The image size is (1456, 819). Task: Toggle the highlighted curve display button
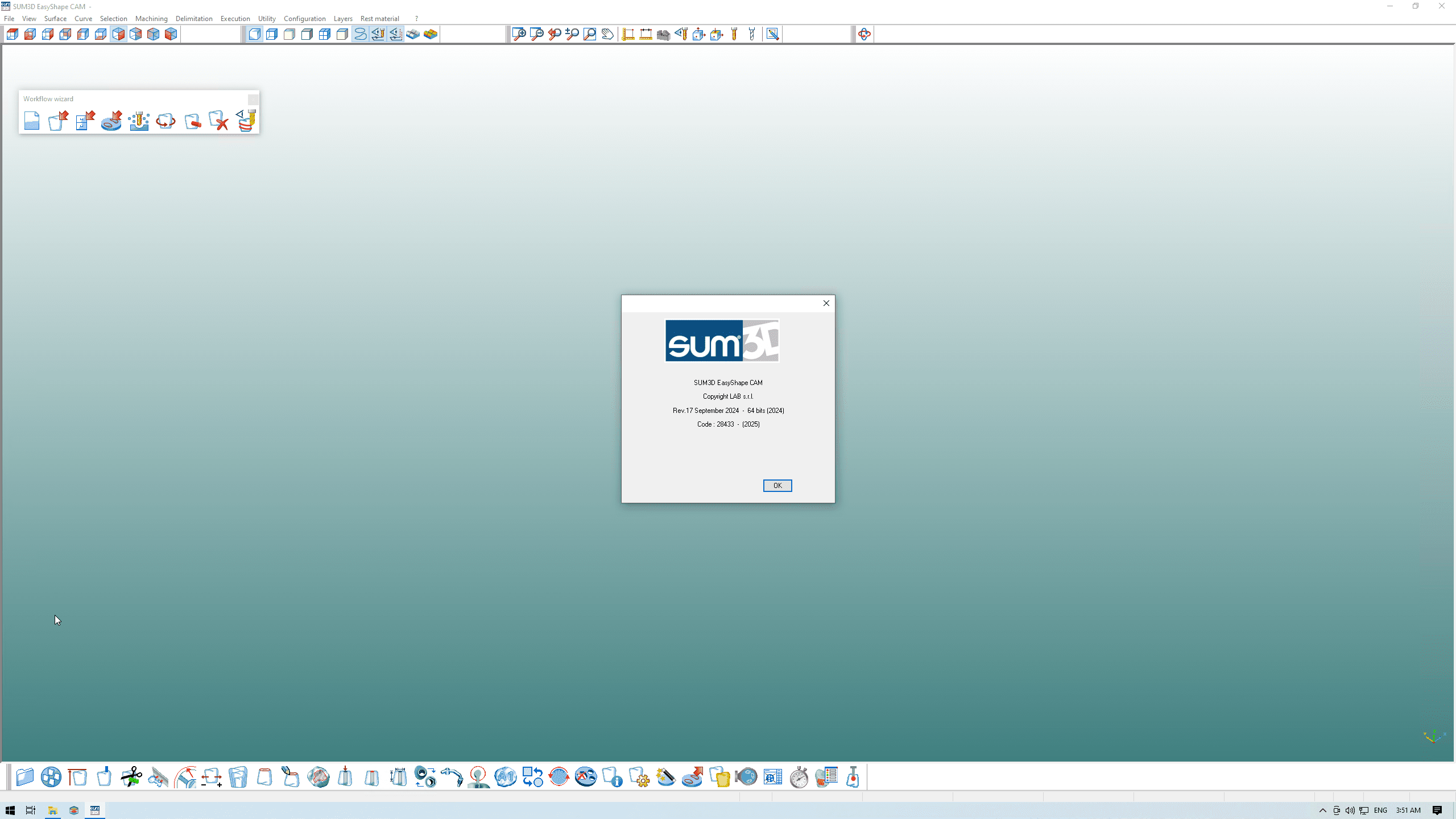point(360,34)
